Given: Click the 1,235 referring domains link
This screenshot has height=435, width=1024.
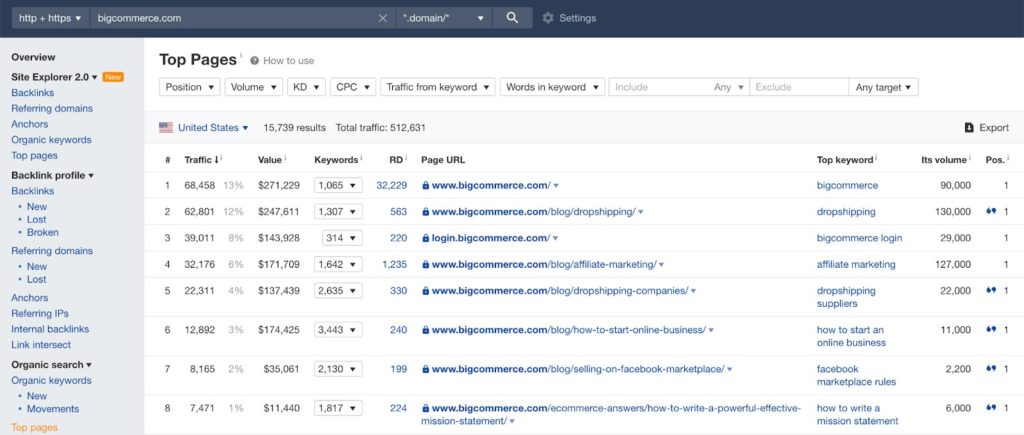Looking at the screenshot, I should click(x=394, y=265).
